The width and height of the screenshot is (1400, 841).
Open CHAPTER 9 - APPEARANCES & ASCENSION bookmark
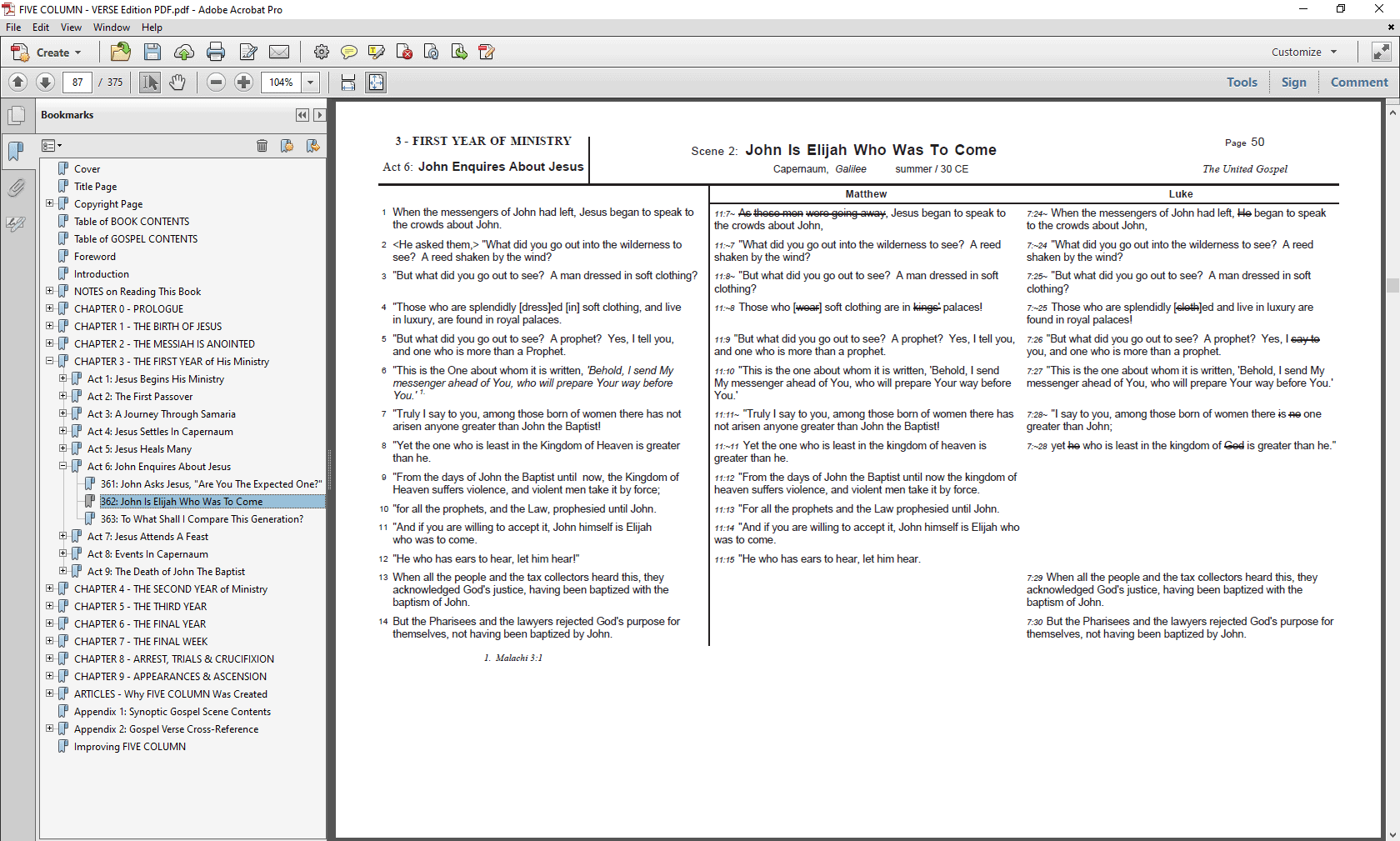pyautogui.click(x=170, y=676)
